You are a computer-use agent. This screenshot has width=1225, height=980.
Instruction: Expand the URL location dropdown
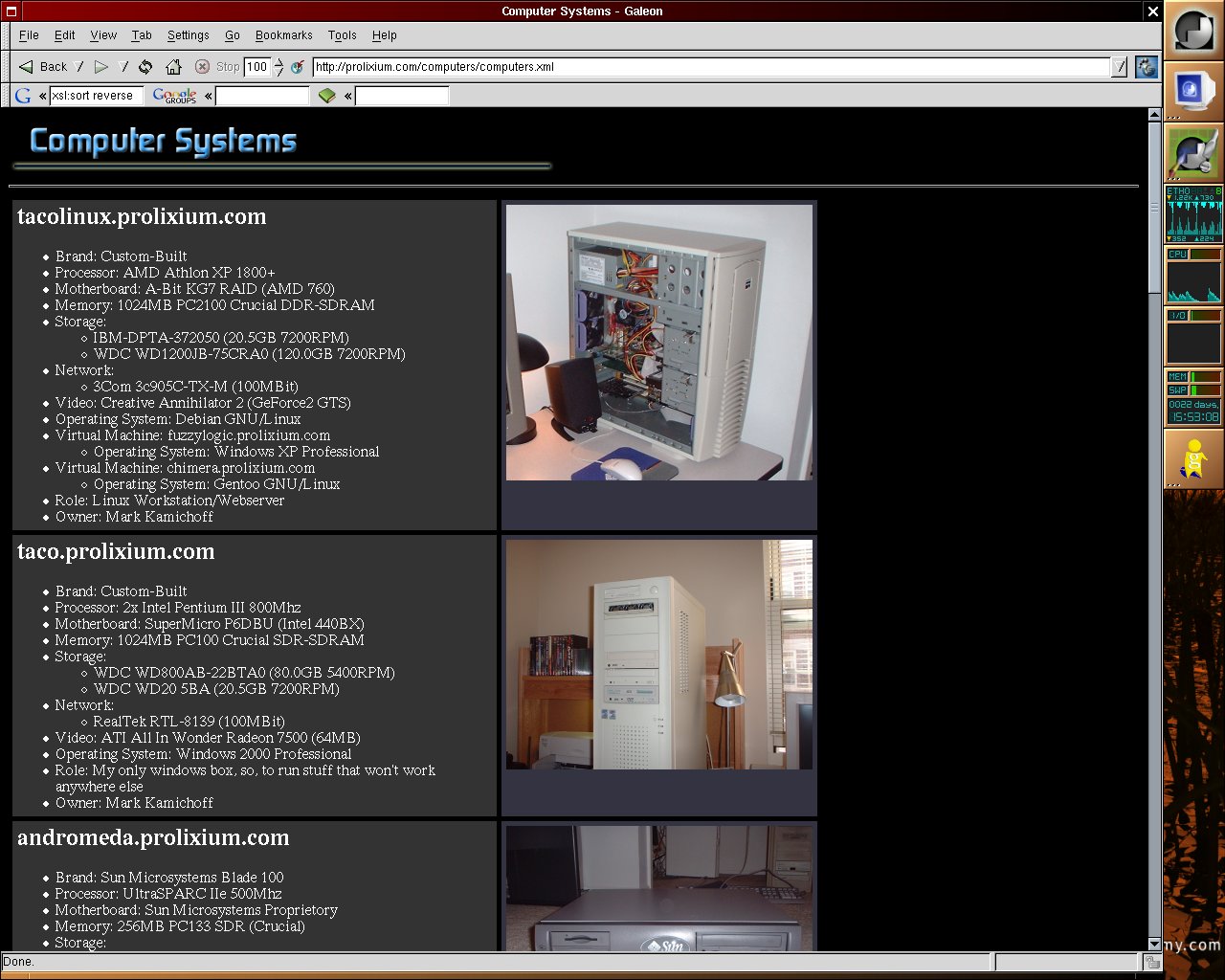tap(1120, 66)
